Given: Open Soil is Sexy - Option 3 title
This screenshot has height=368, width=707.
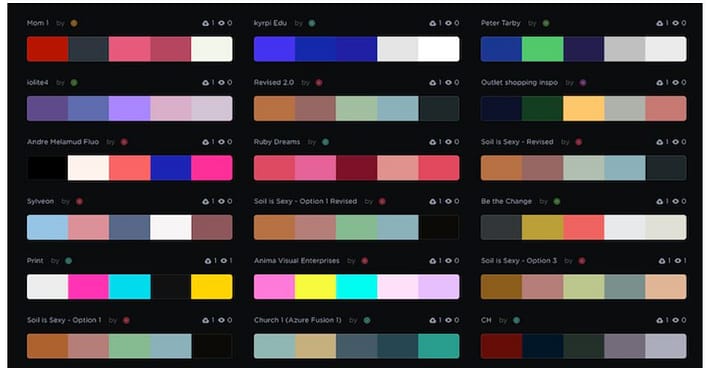Looking at the screenshot, I should [519, 261].
